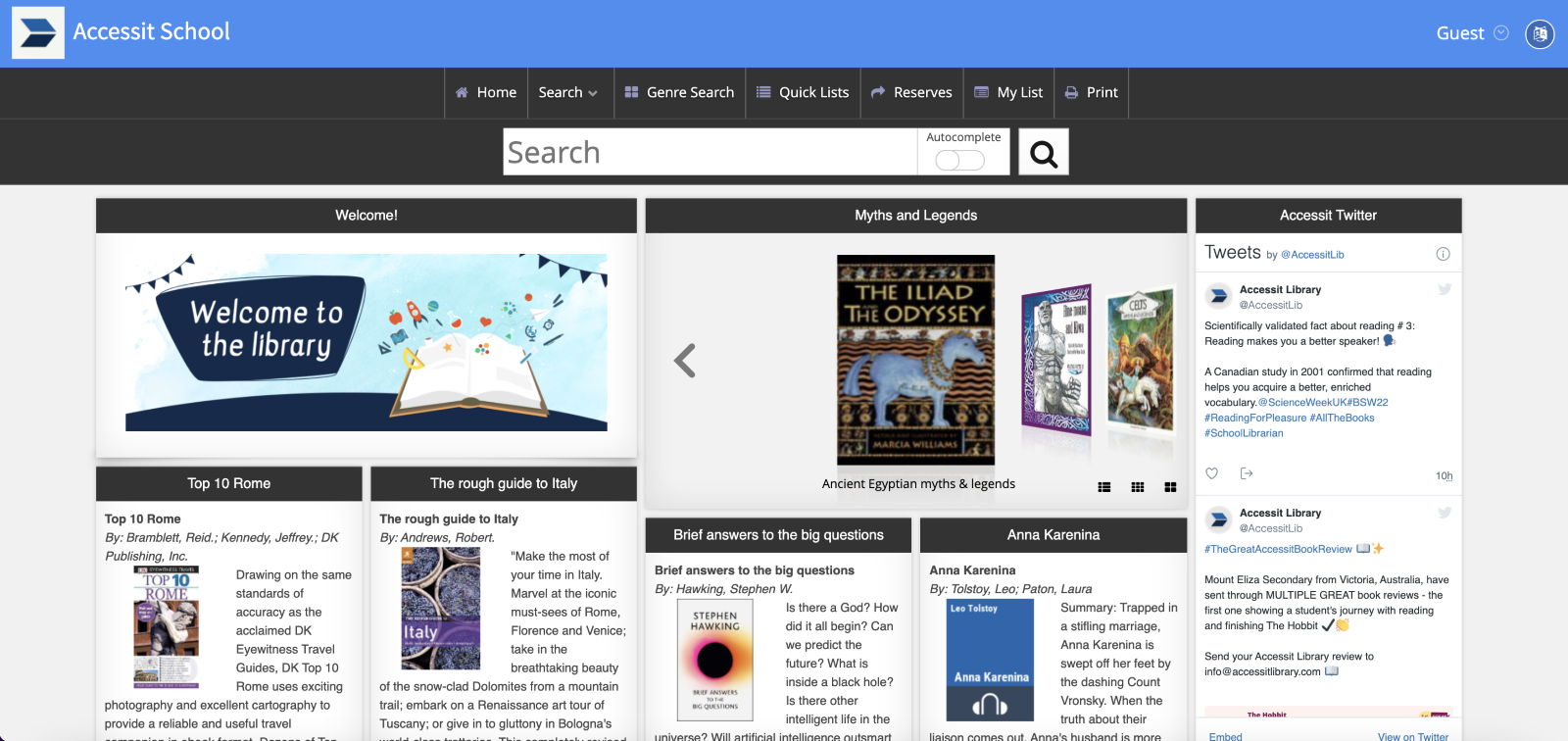
Task: Click Twitter bird icon on first tweet
Action: (1445, 289)
